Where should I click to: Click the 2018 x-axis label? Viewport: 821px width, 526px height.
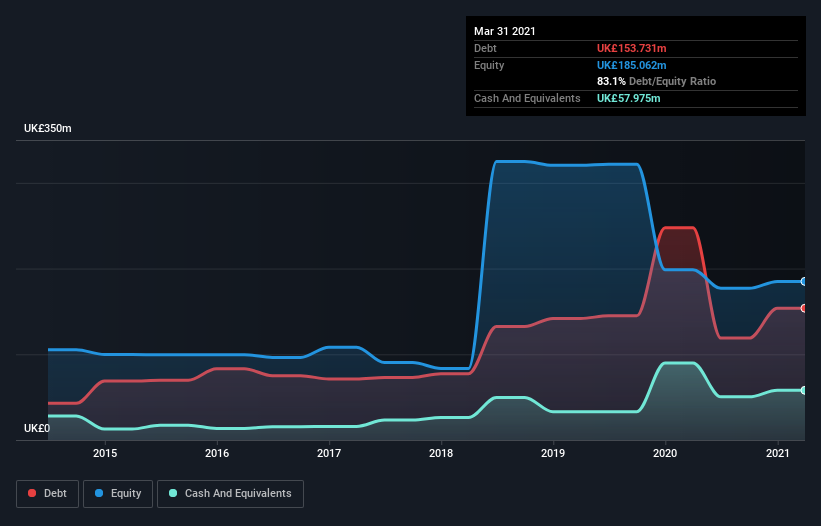(441, 453)
